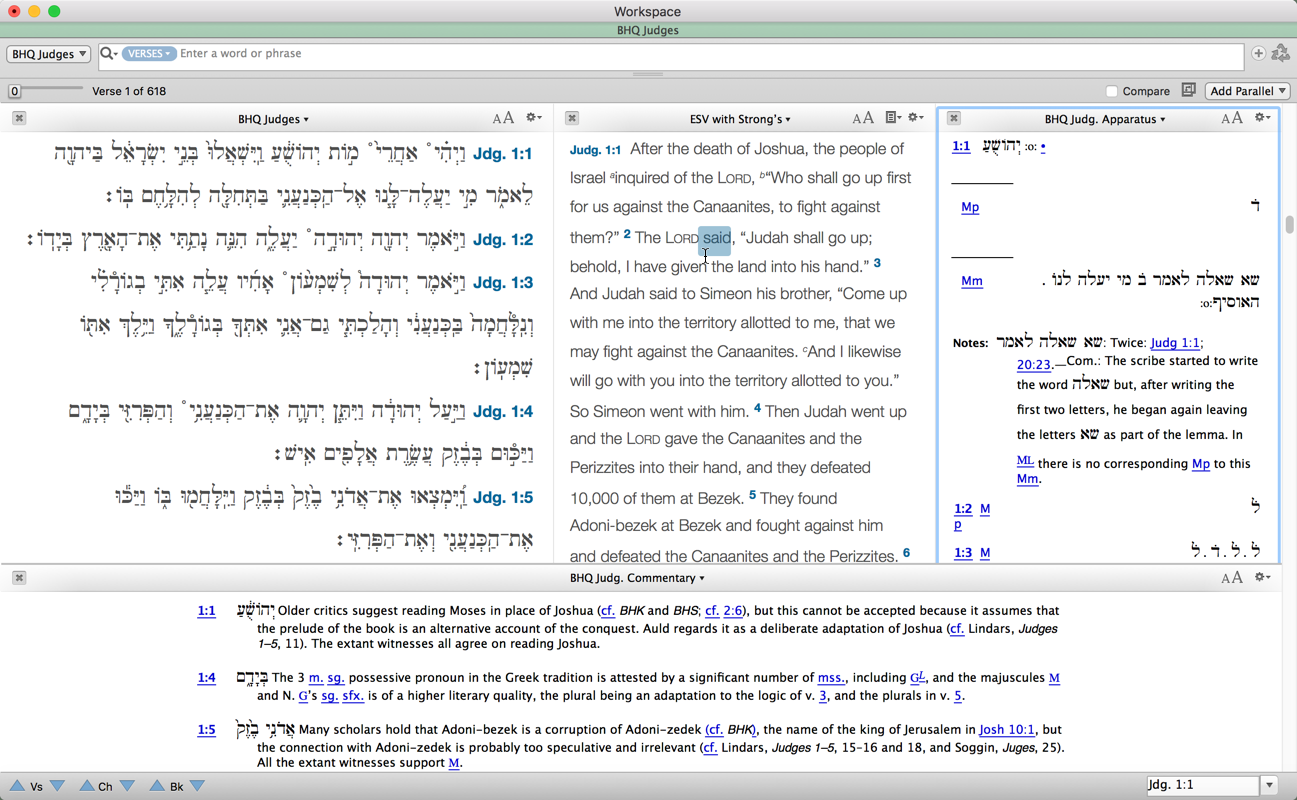Click the 1:1 link in Commentary pane
The width and height of the screenshot is (1297, 800).
(x=206, y=611)
